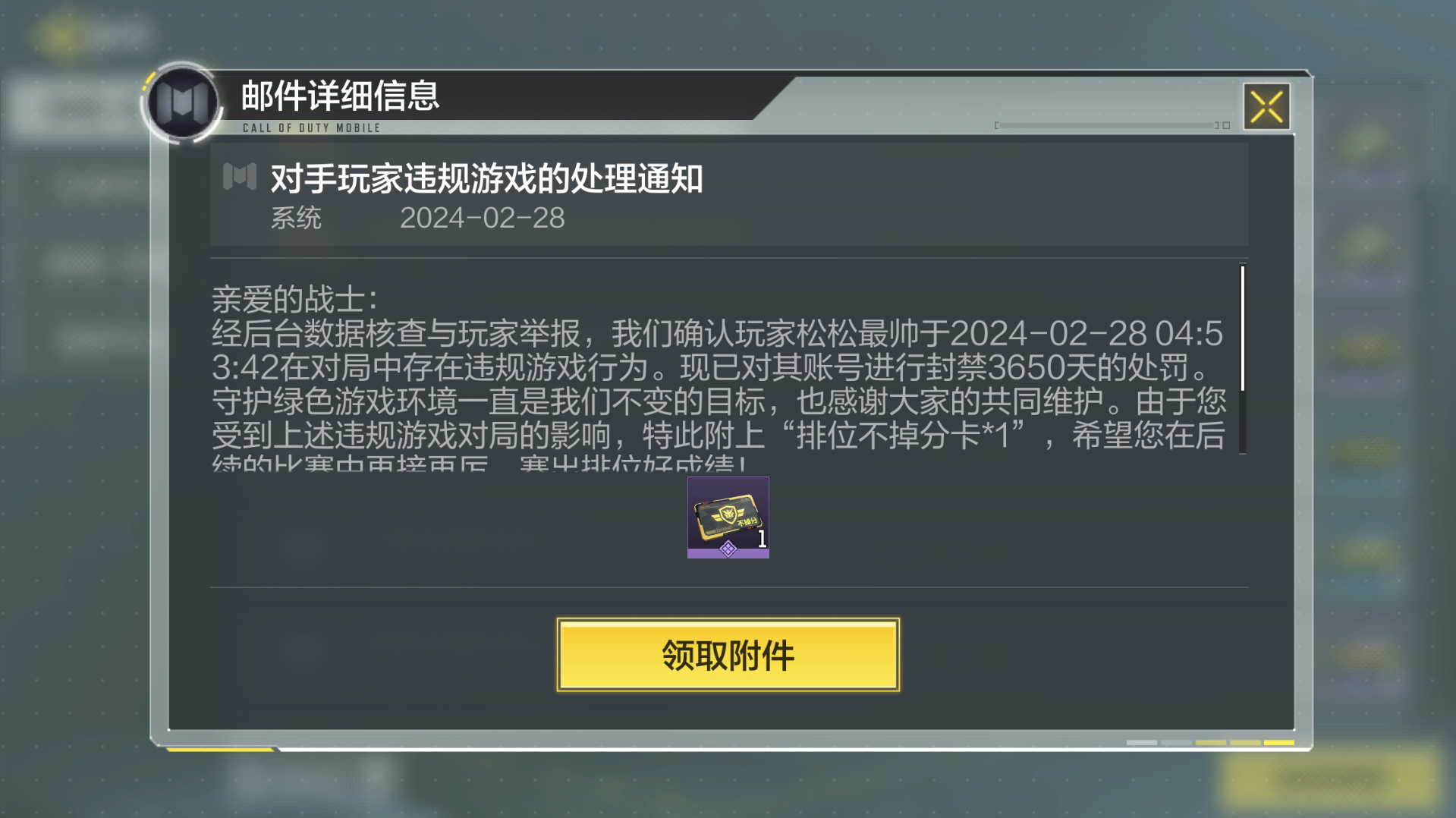Select the subject line 对手玩家违规游戏的处理通知
This screenshot has height=818, width=1456.
coord(486,179)
